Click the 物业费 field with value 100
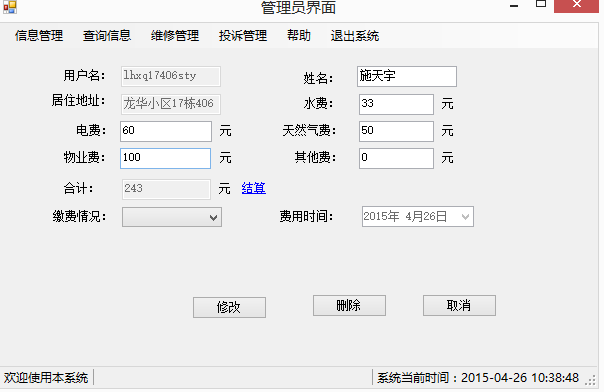 (165, 158)
